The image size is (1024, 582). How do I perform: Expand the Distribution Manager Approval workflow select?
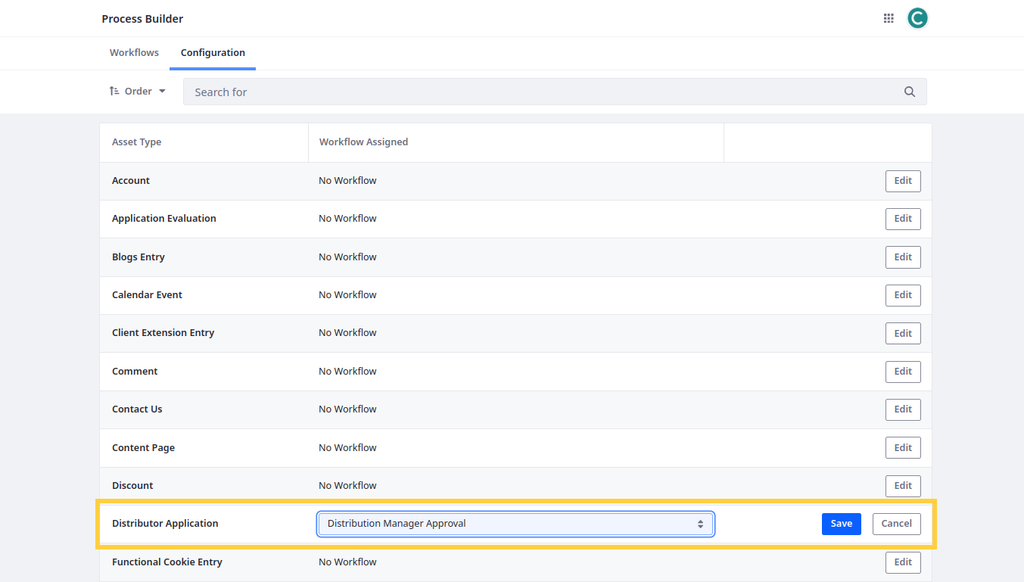click(515, 524)
